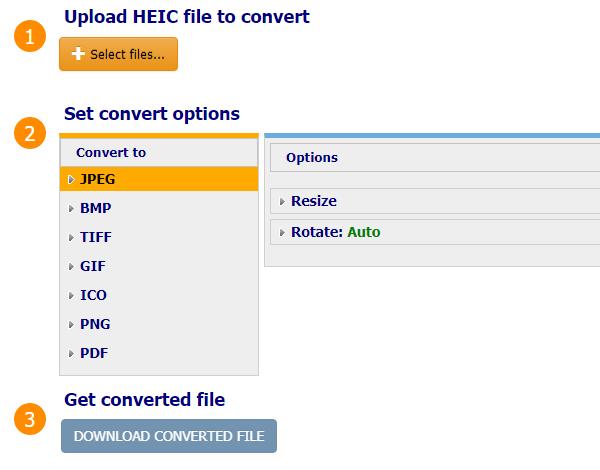Click the Select files upload button
600x470 pixels.
pos(118,55)
